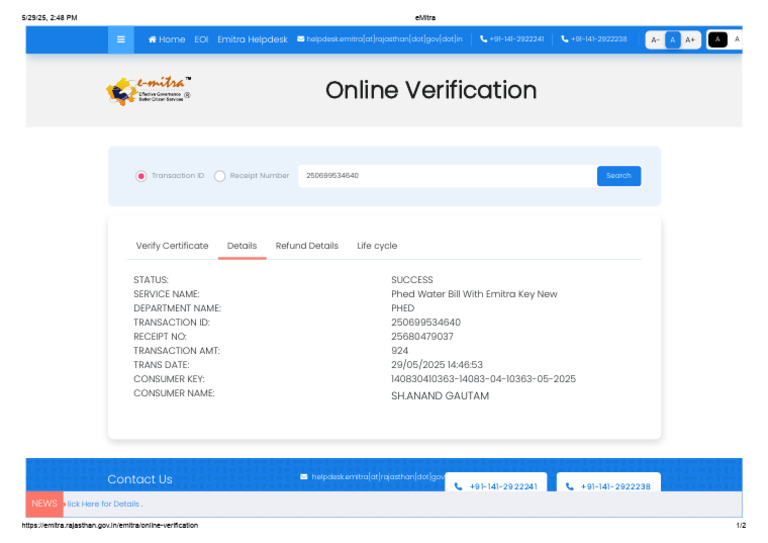
Task: Open the hamburger menu in top bar
Action: 121,40
